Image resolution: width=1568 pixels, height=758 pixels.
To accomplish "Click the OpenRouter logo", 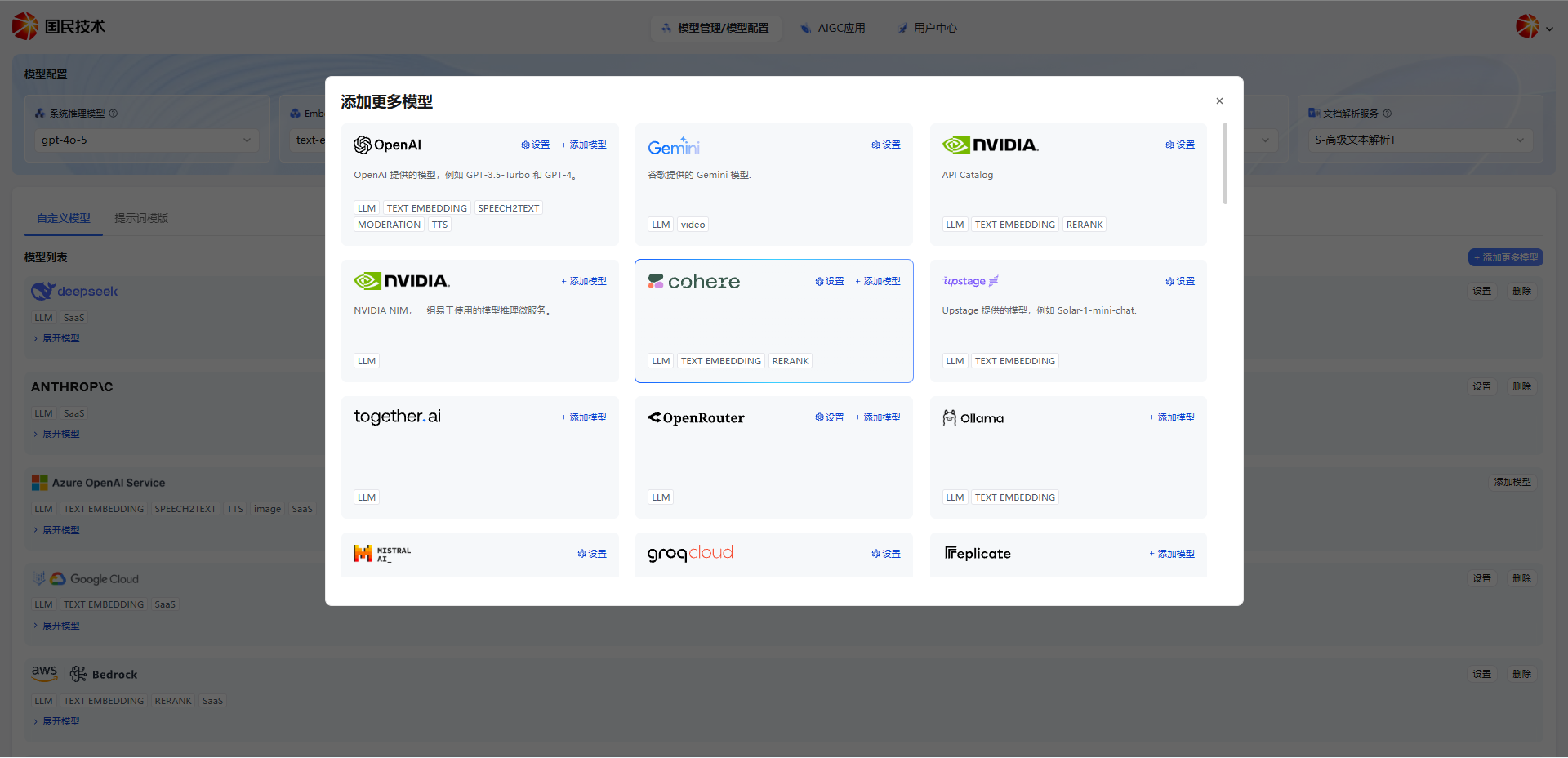I will click(696, 417).
